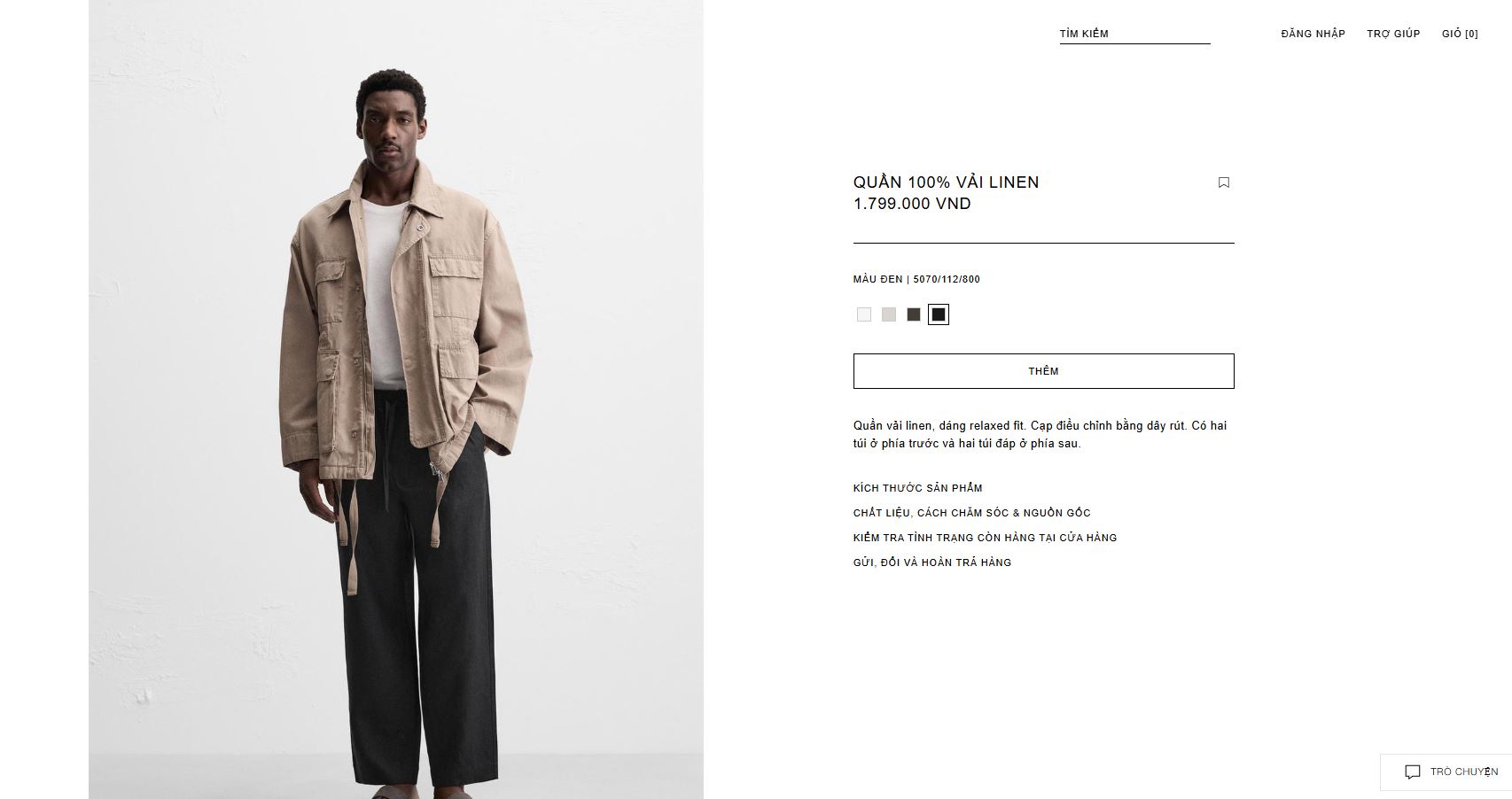Click the linen trousers description paragraph
The image size is (1512, 799).
click(1040, 434)
